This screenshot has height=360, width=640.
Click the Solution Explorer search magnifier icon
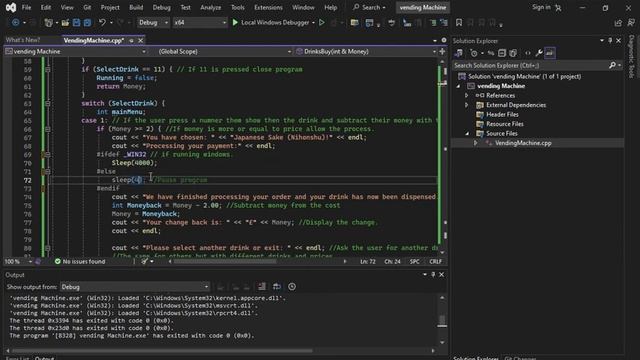coord(612,65)
